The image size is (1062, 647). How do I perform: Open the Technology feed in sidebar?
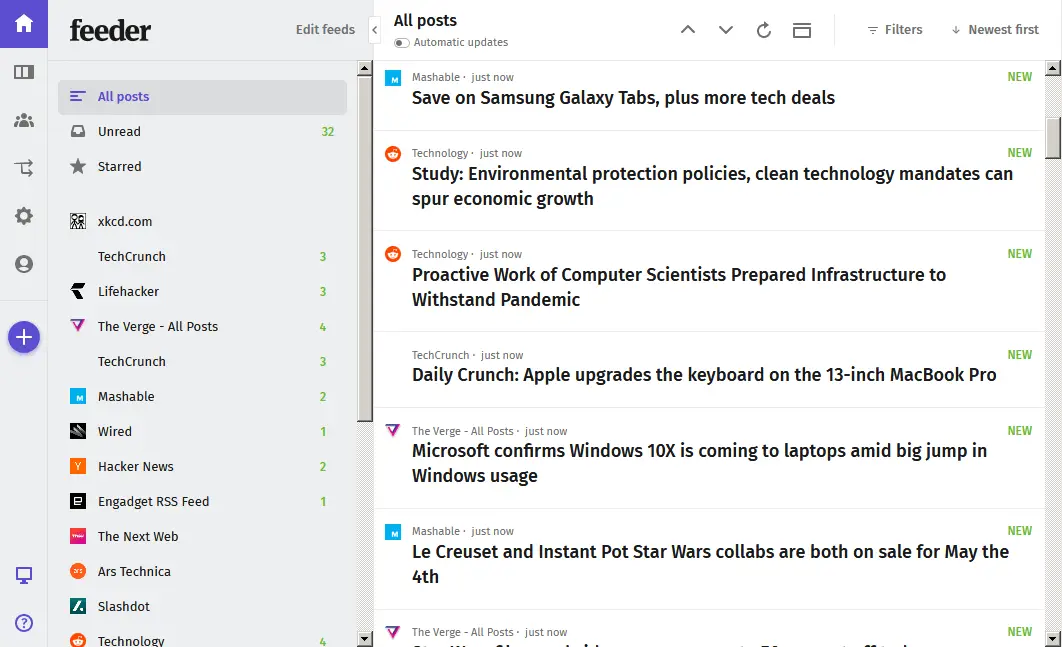[203, 639]
